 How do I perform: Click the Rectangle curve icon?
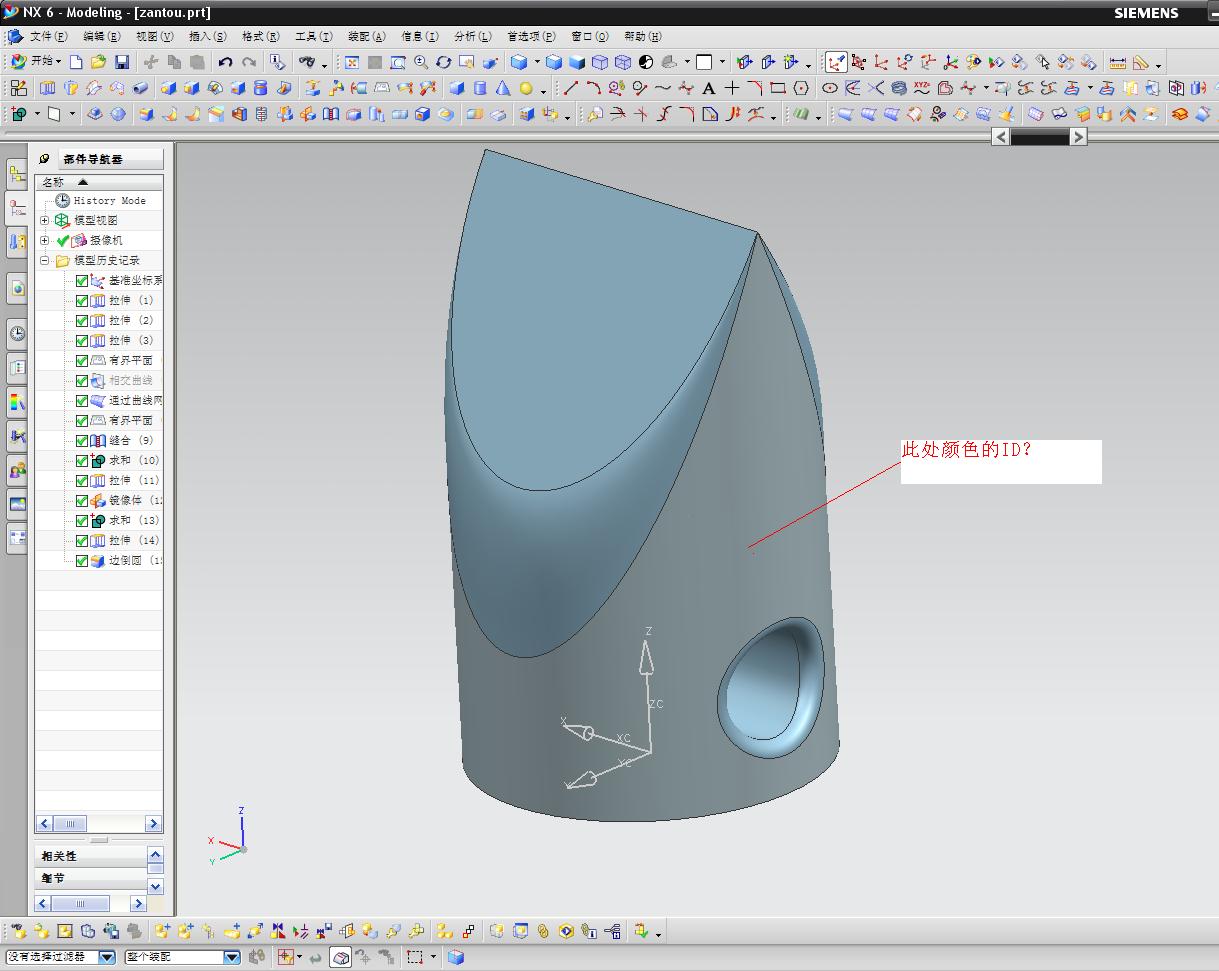[x=777, y=88]
